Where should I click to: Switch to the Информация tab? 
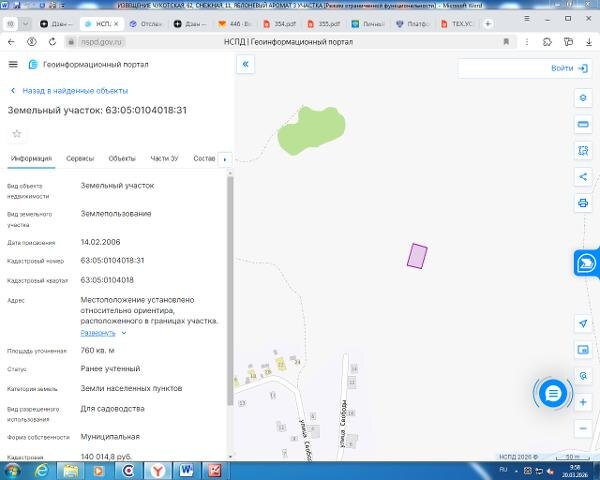click(31, 158)
